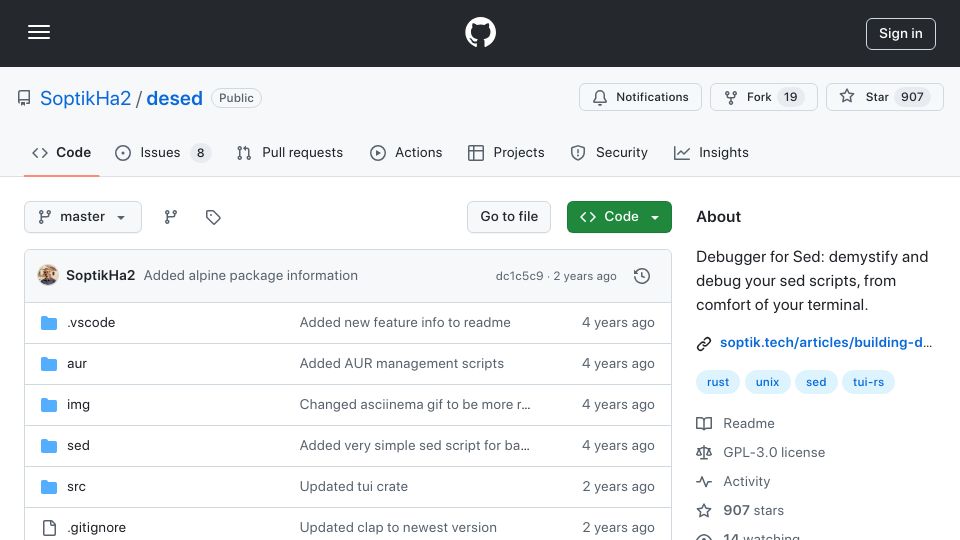Fork the repository with the Fork button
Screen dimensions: 960x540
click(x=763, y=97)
